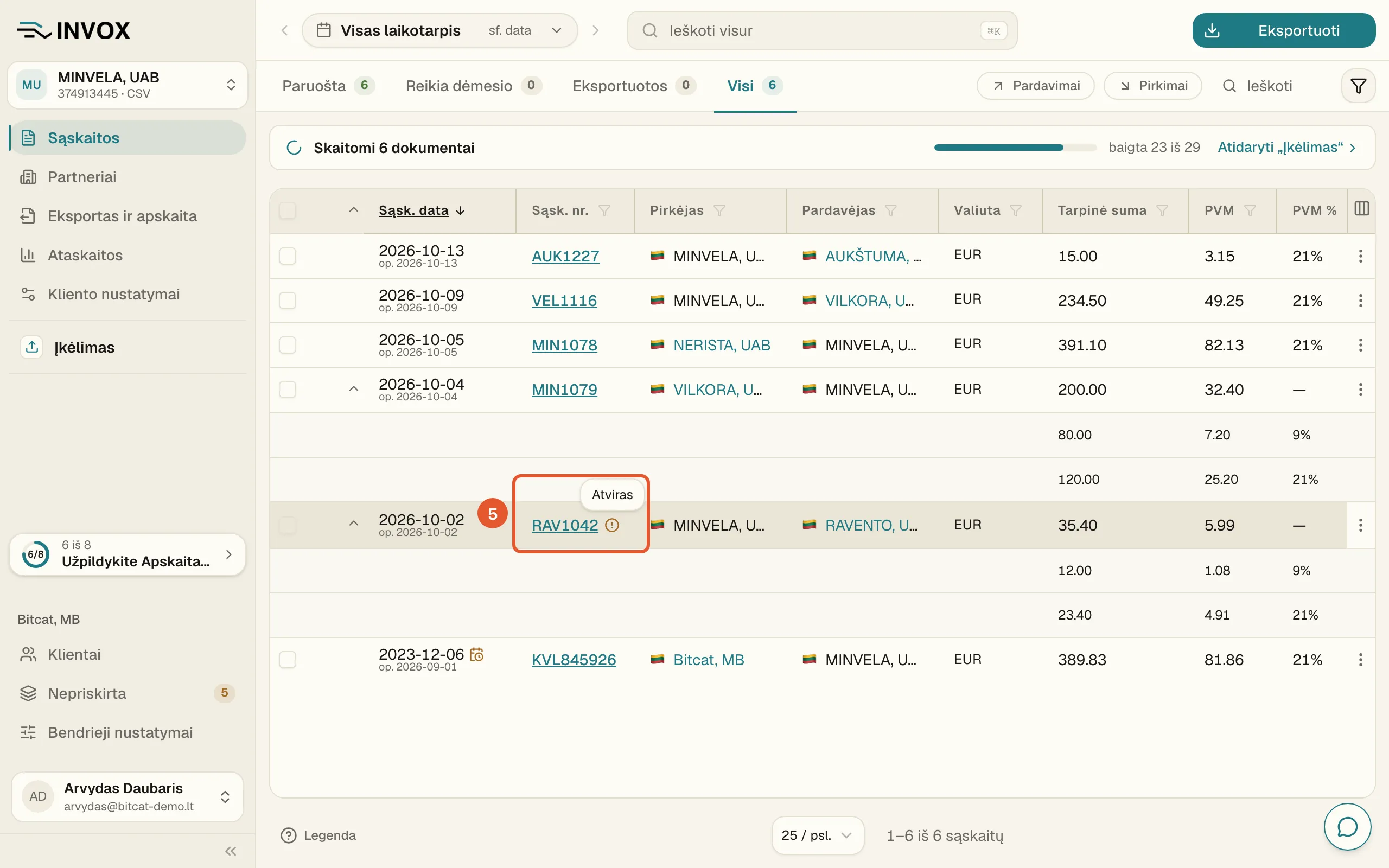
Task: Open MINVELA, UAB company switcher
Action: (128, 85)
